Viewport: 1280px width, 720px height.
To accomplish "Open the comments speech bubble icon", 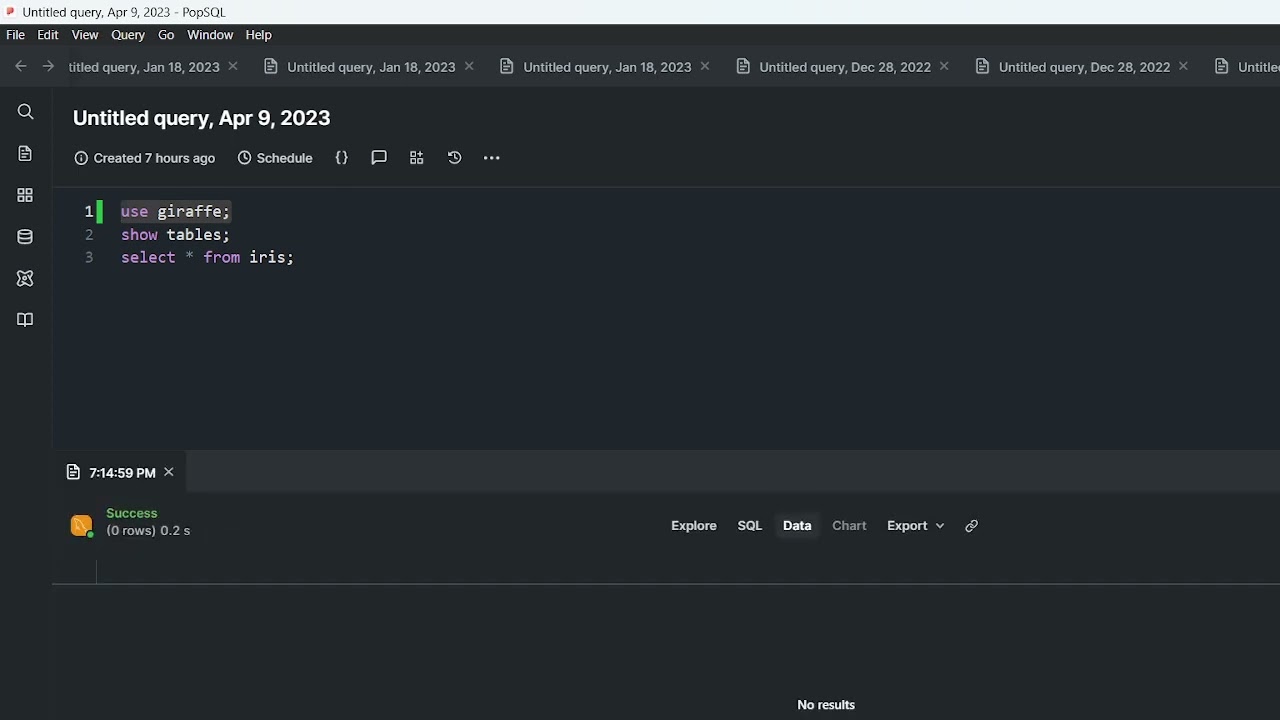I will [x=379, y=158].
